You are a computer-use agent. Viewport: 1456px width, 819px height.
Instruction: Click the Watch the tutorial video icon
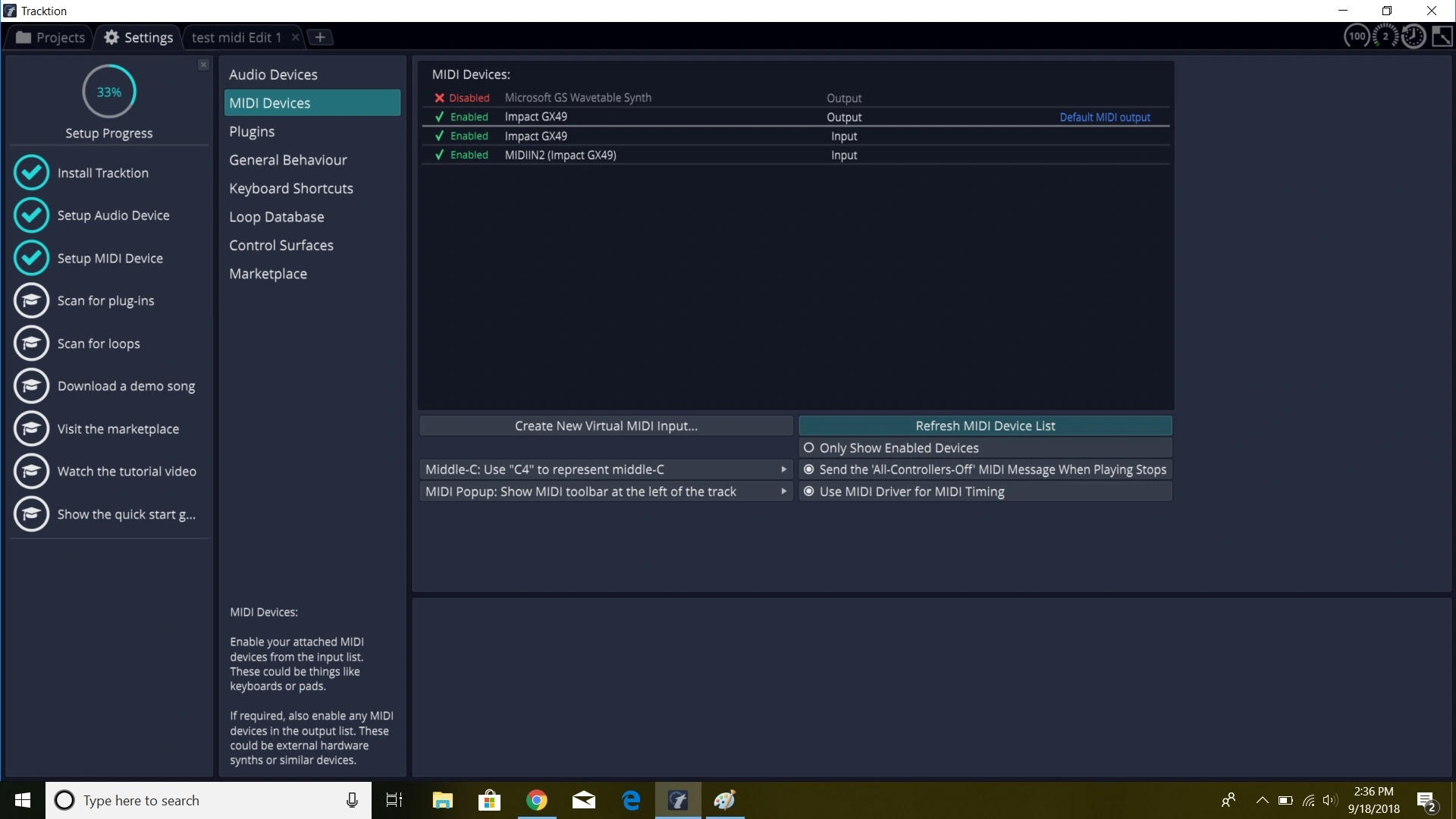point(31,472)
